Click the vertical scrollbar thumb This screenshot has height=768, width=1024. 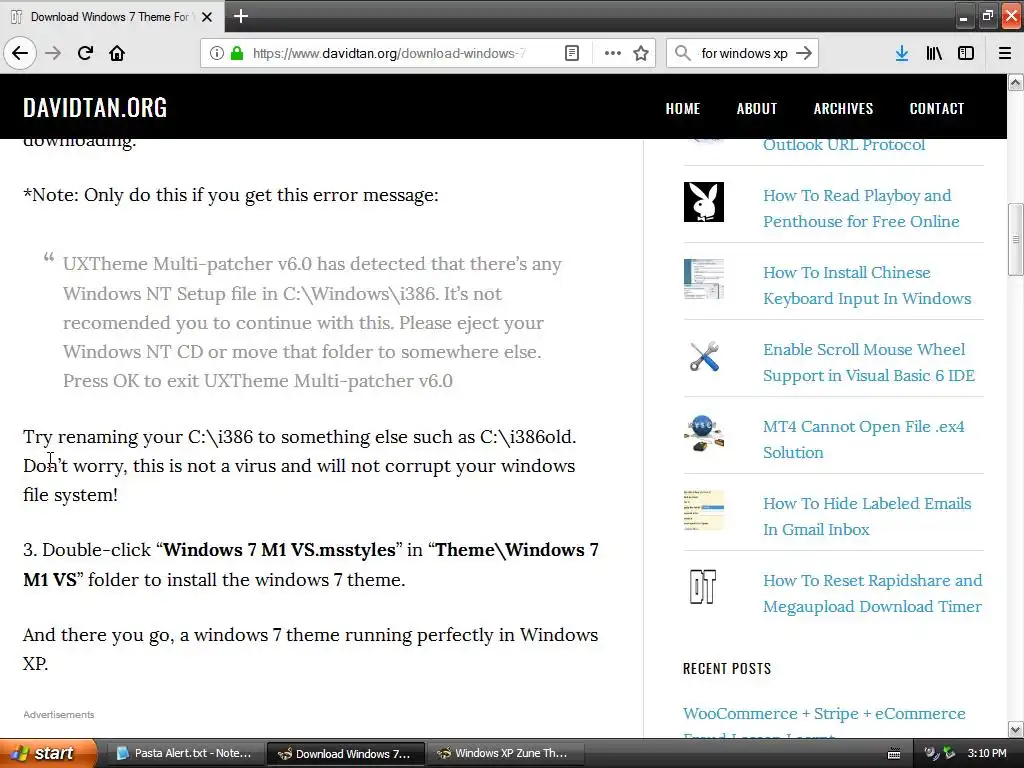[x=1015, y=240]
